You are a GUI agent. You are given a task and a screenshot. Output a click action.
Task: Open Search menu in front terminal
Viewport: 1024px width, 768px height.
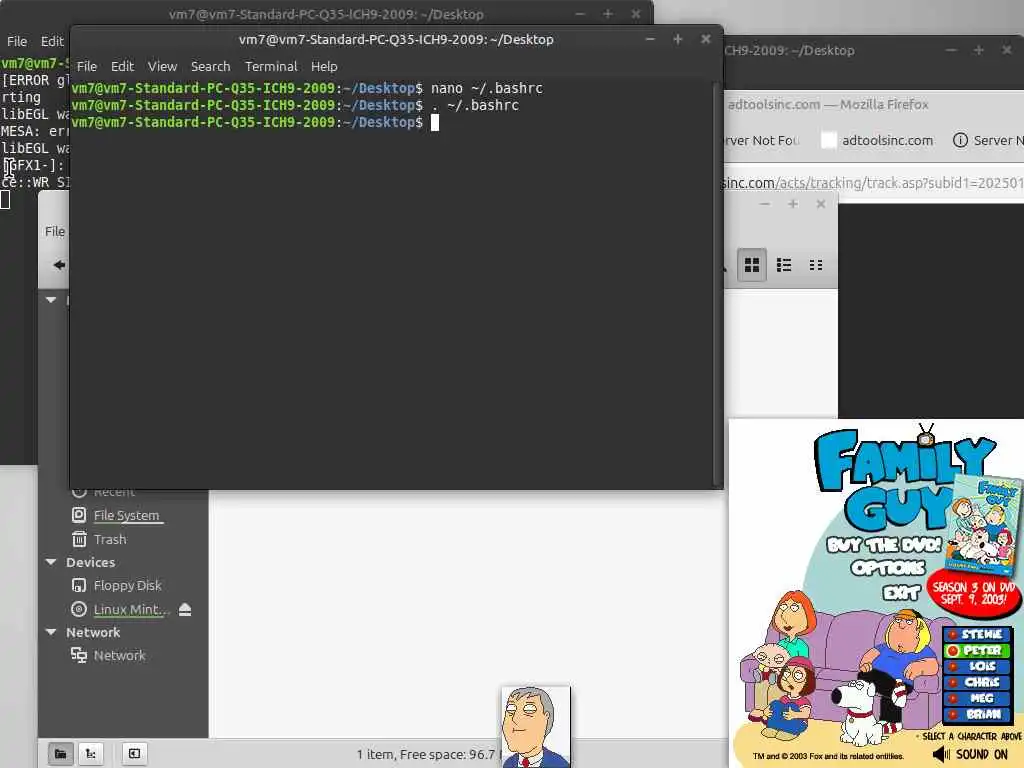(x=210, y=66)
